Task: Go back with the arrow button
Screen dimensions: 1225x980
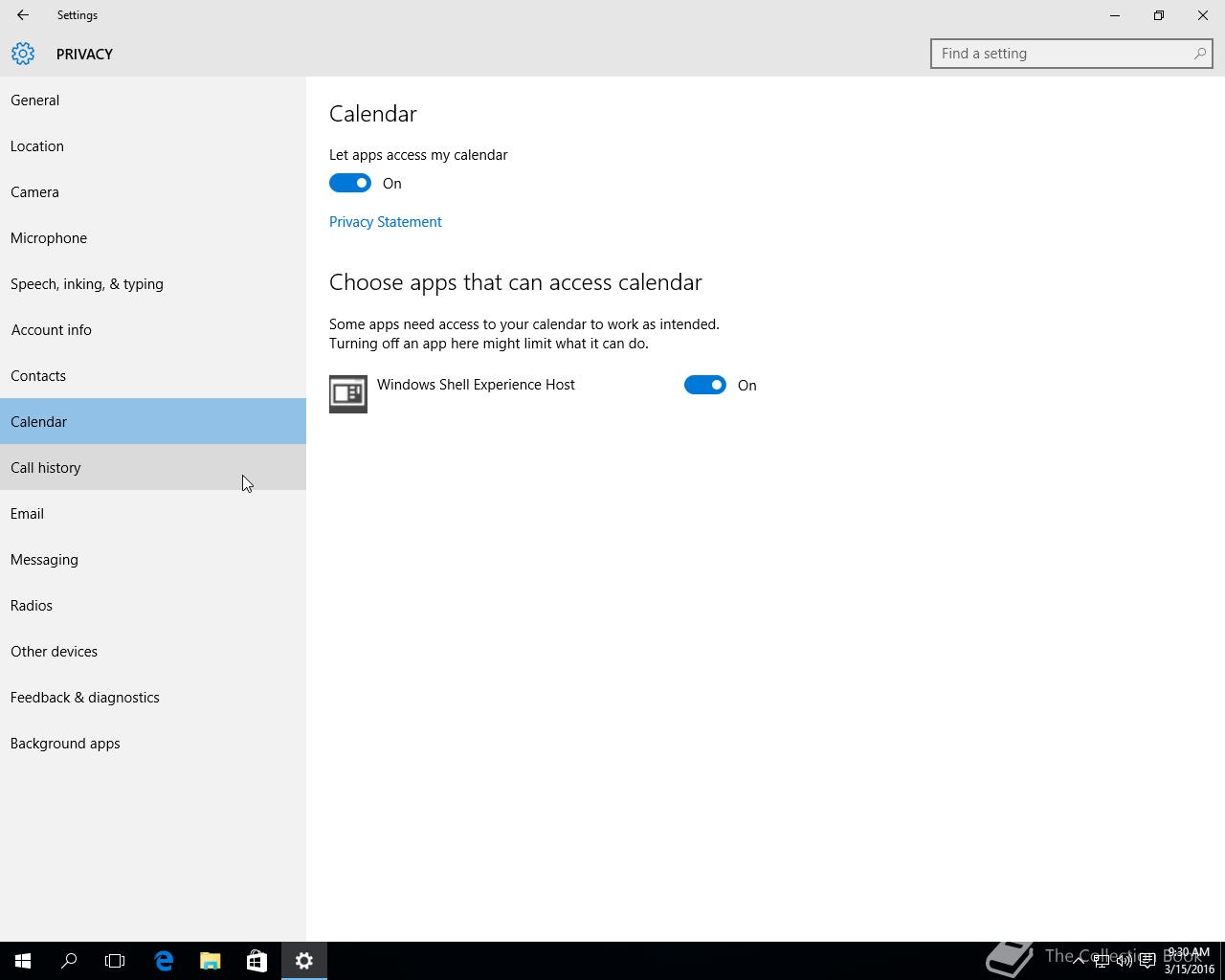Action: click(x=23, y=15)
